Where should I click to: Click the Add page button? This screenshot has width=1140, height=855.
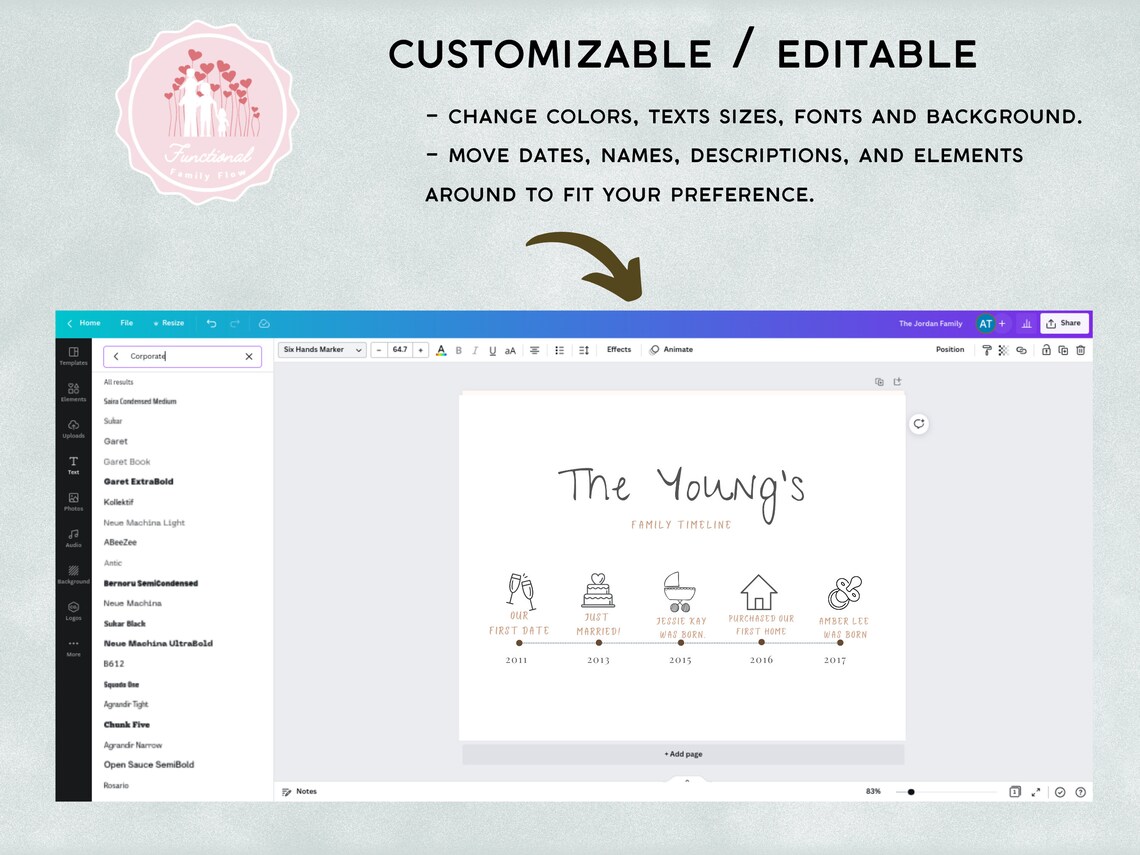click(683, 753)
